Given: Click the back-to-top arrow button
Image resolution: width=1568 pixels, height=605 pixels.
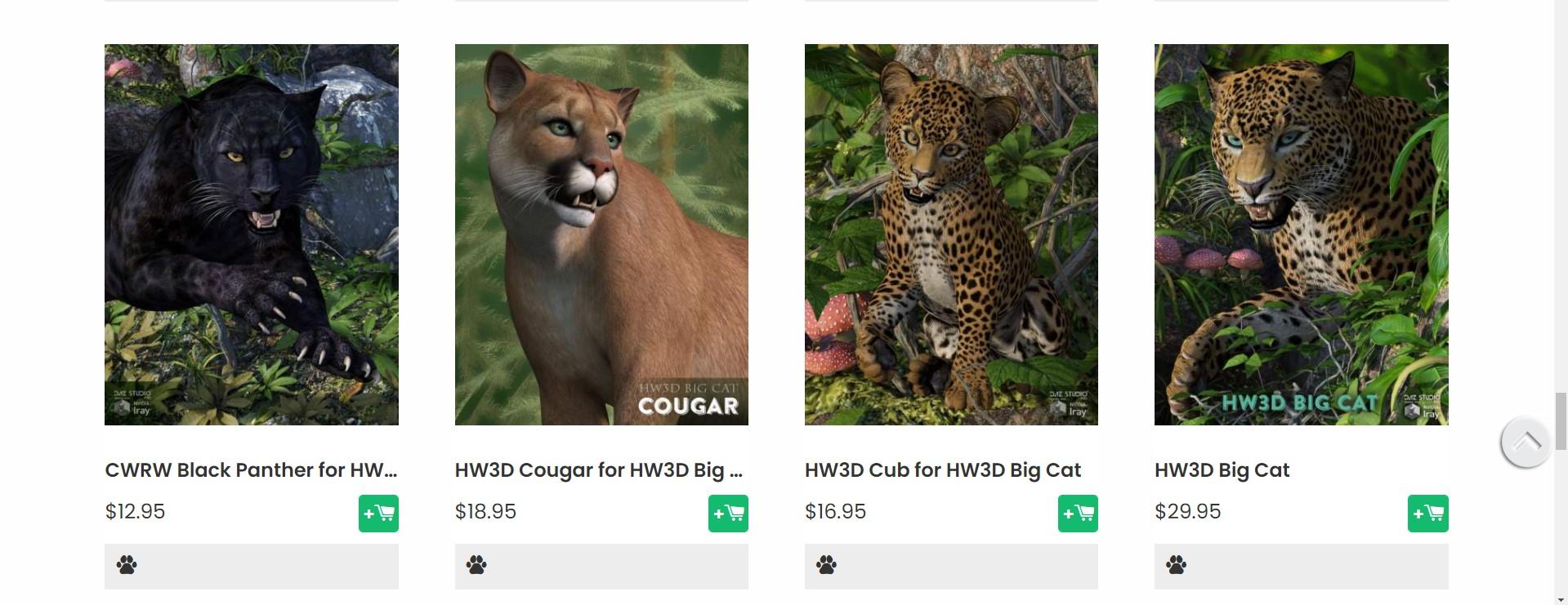Looking at the screenshot, I should (1525, 442).
